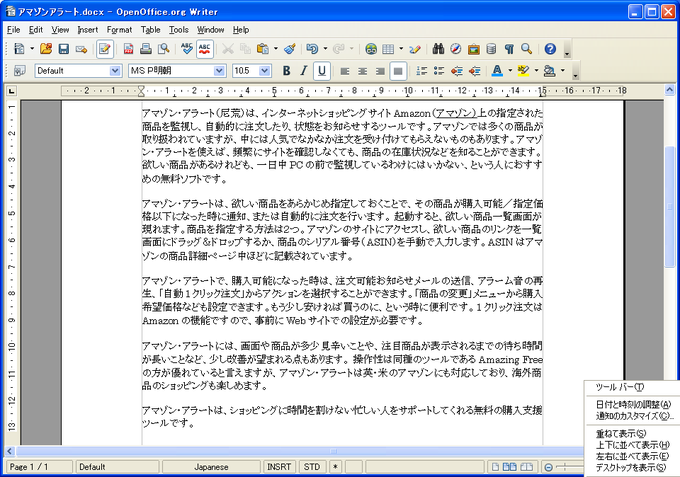Image resolution: width=680 pixels, height=477 pixels.
Task: Expand Highlighting color dropdown arrow
Action: pos(536,71)
